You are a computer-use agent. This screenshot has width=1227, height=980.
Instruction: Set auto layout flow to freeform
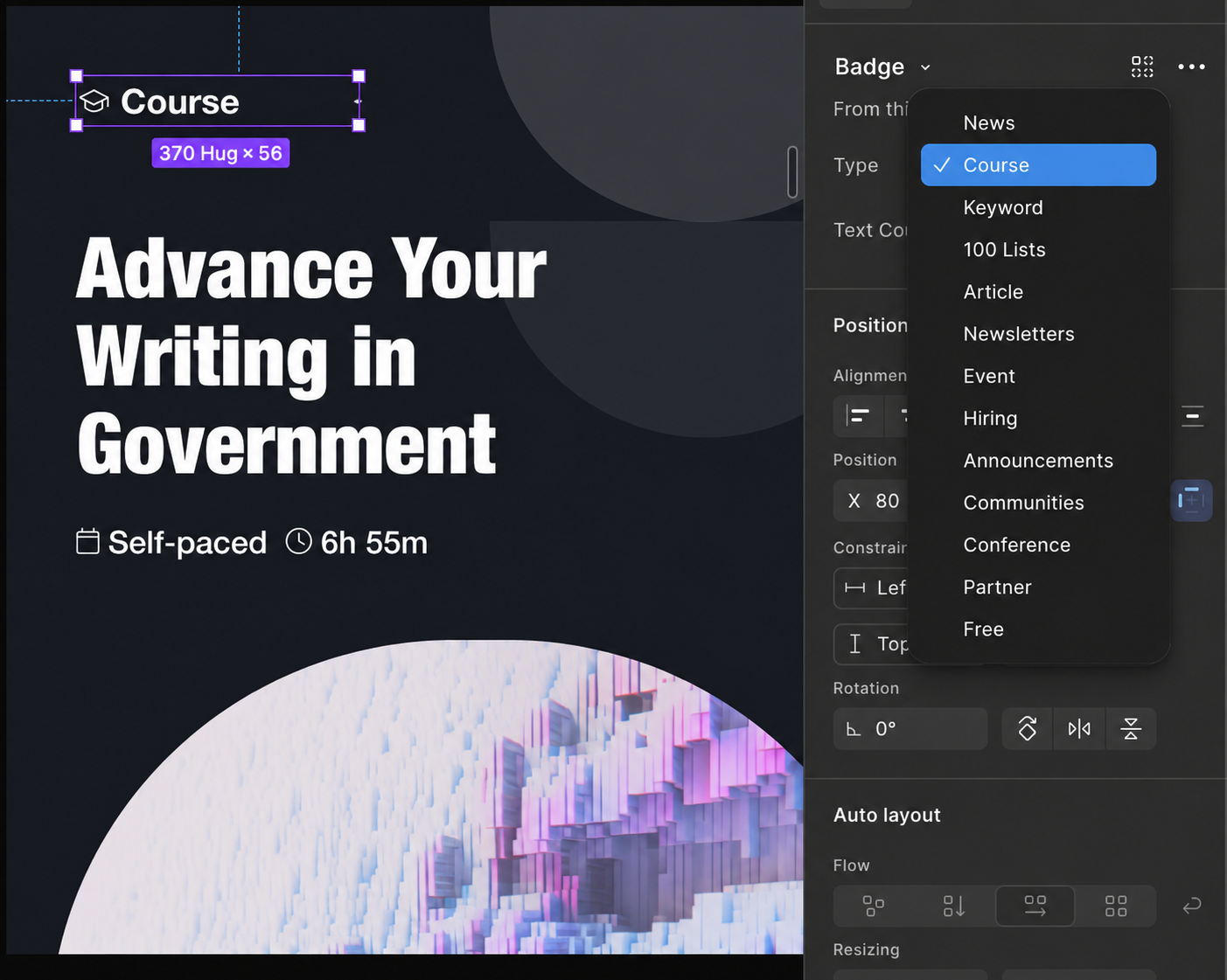coord(874,906)
